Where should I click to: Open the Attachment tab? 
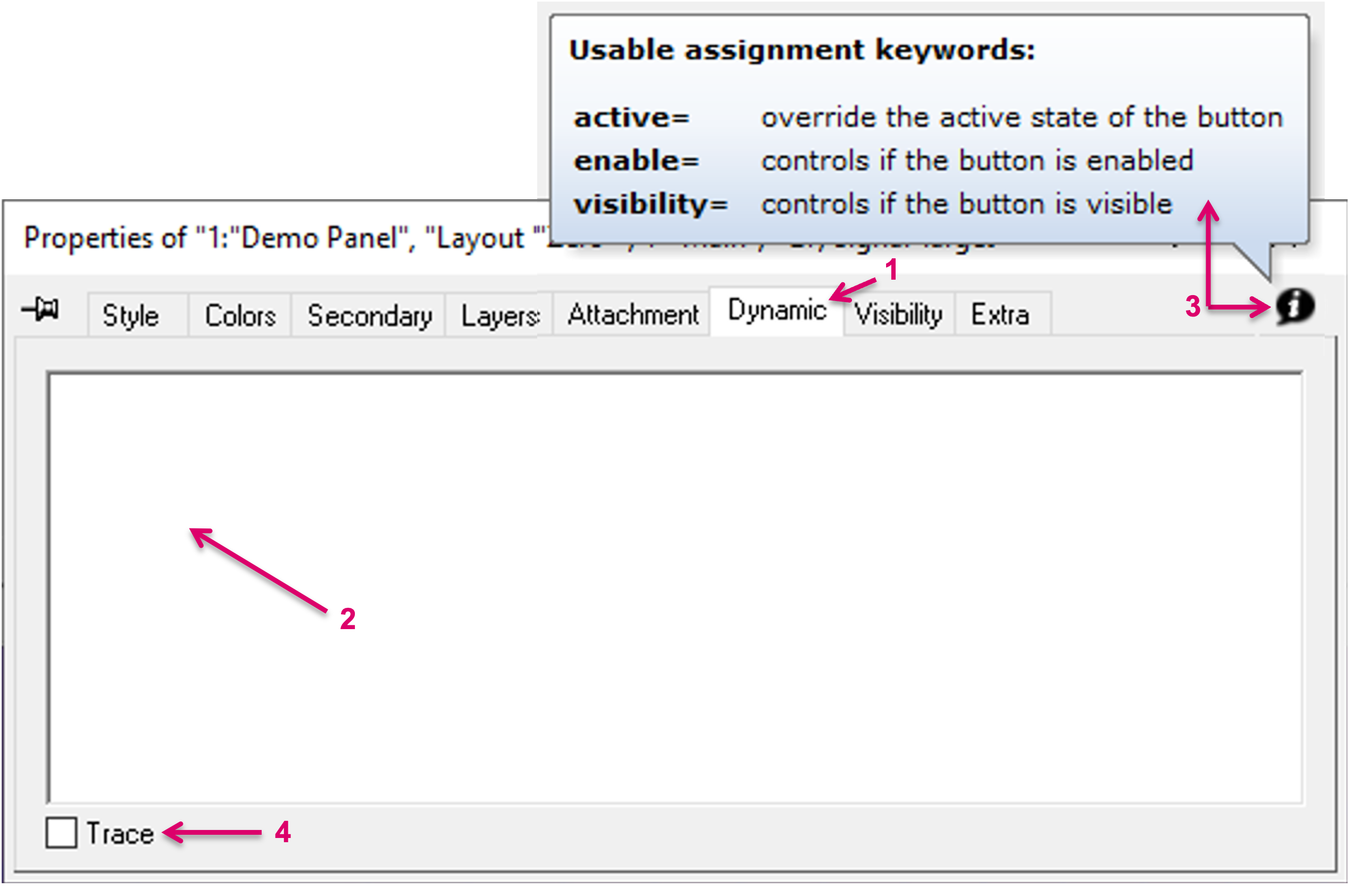point(633,314)
